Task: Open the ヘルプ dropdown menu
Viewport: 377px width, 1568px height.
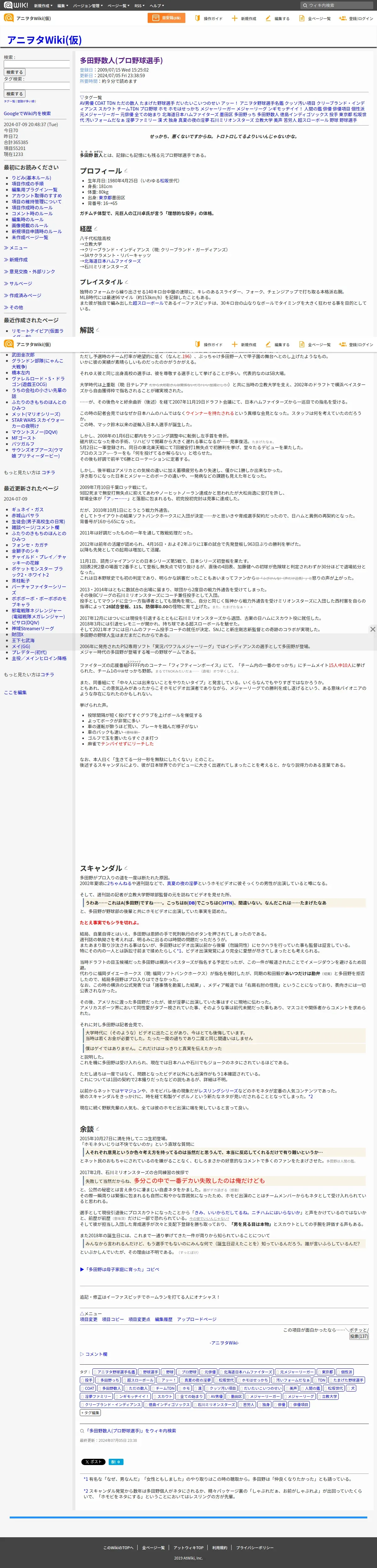Action: click(156, 5)
